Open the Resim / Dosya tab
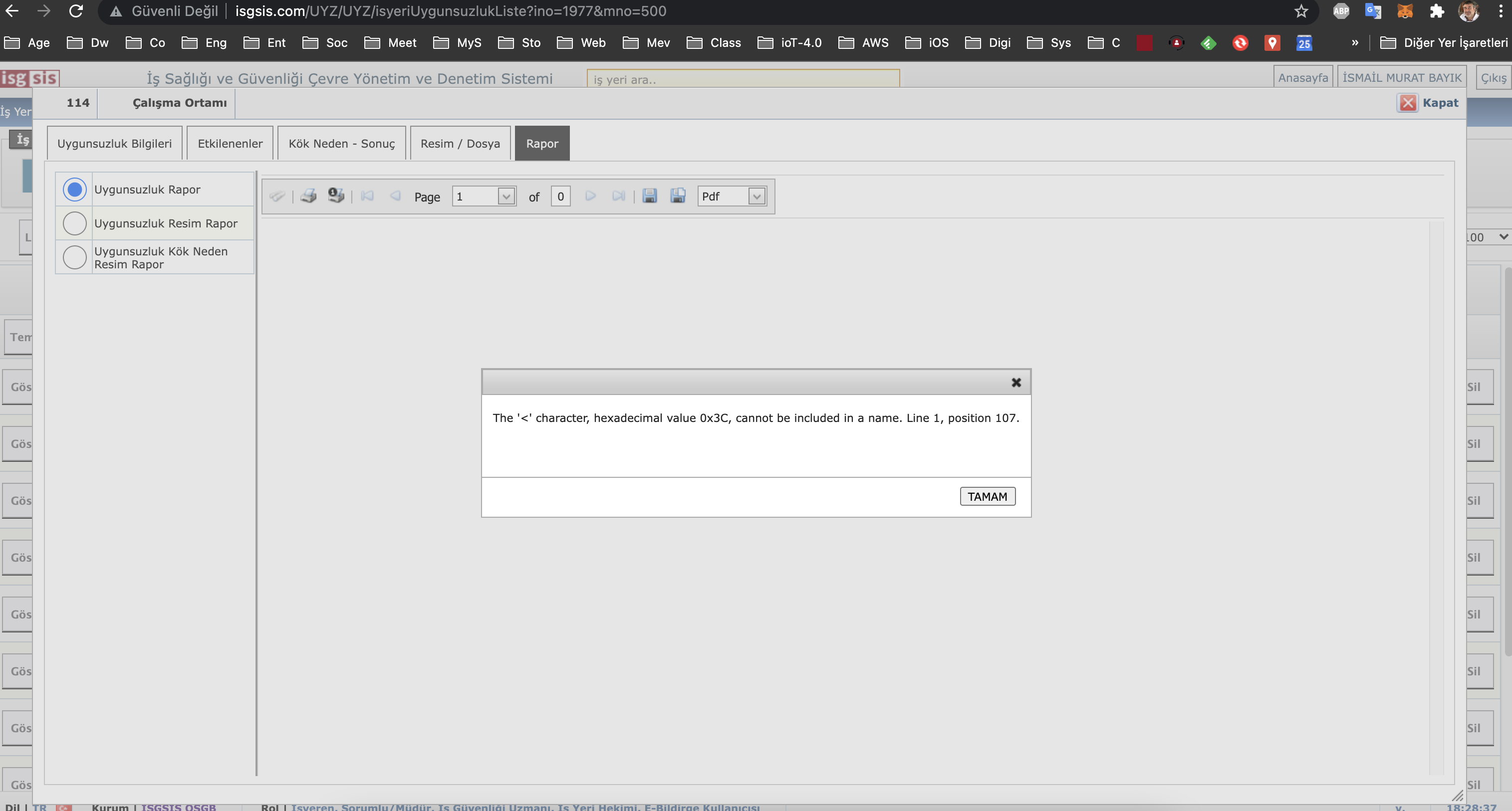The width and height of the screenshot is (1512, 811). tap(460, 144)
